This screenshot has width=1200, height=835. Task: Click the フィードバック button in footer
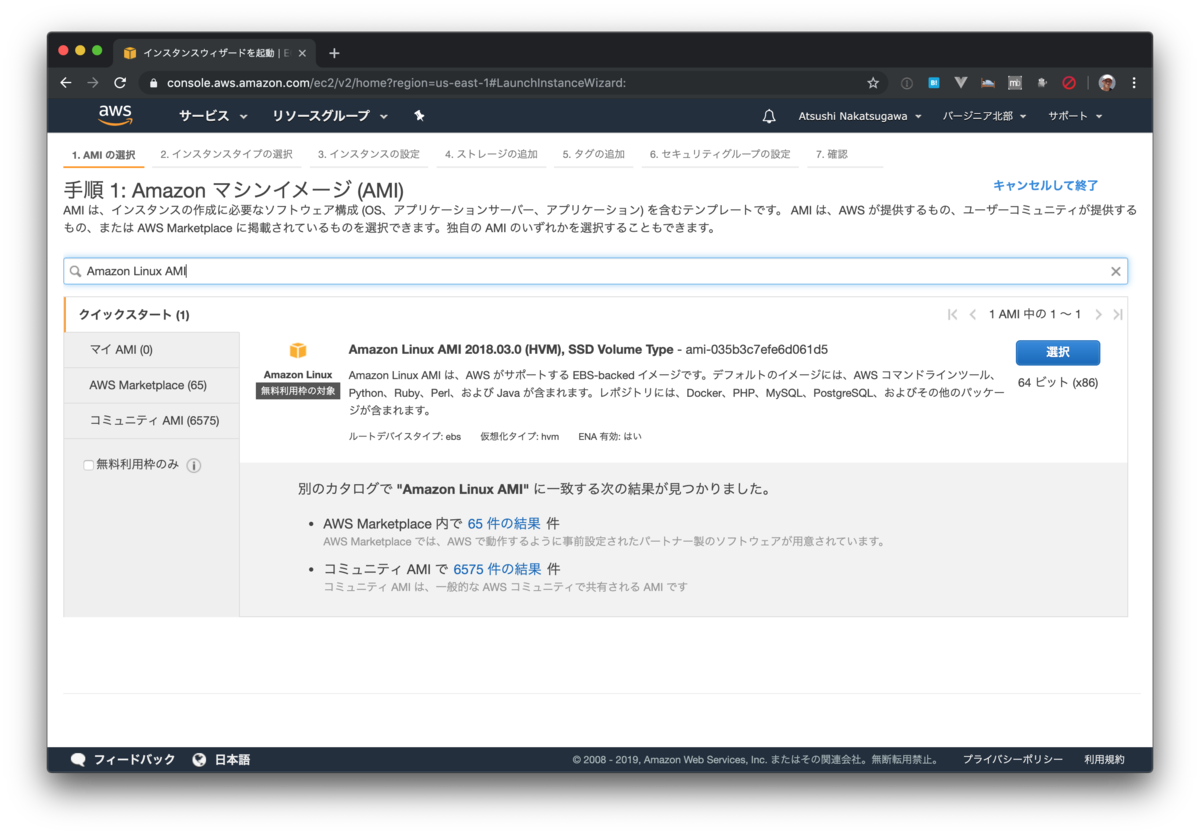(x=123, y=760)
